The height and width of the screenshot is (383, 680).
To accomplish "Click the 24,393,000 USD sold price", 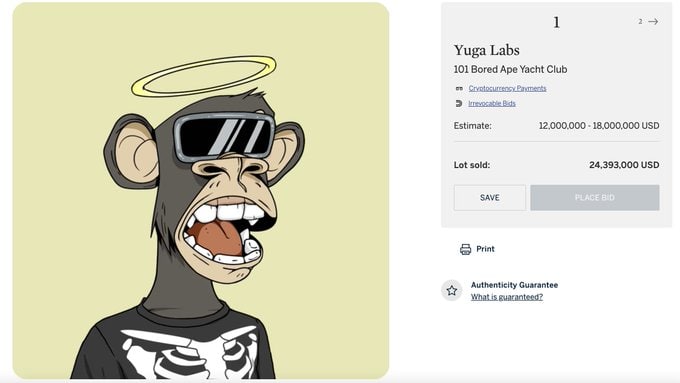I will click(624, 165).
